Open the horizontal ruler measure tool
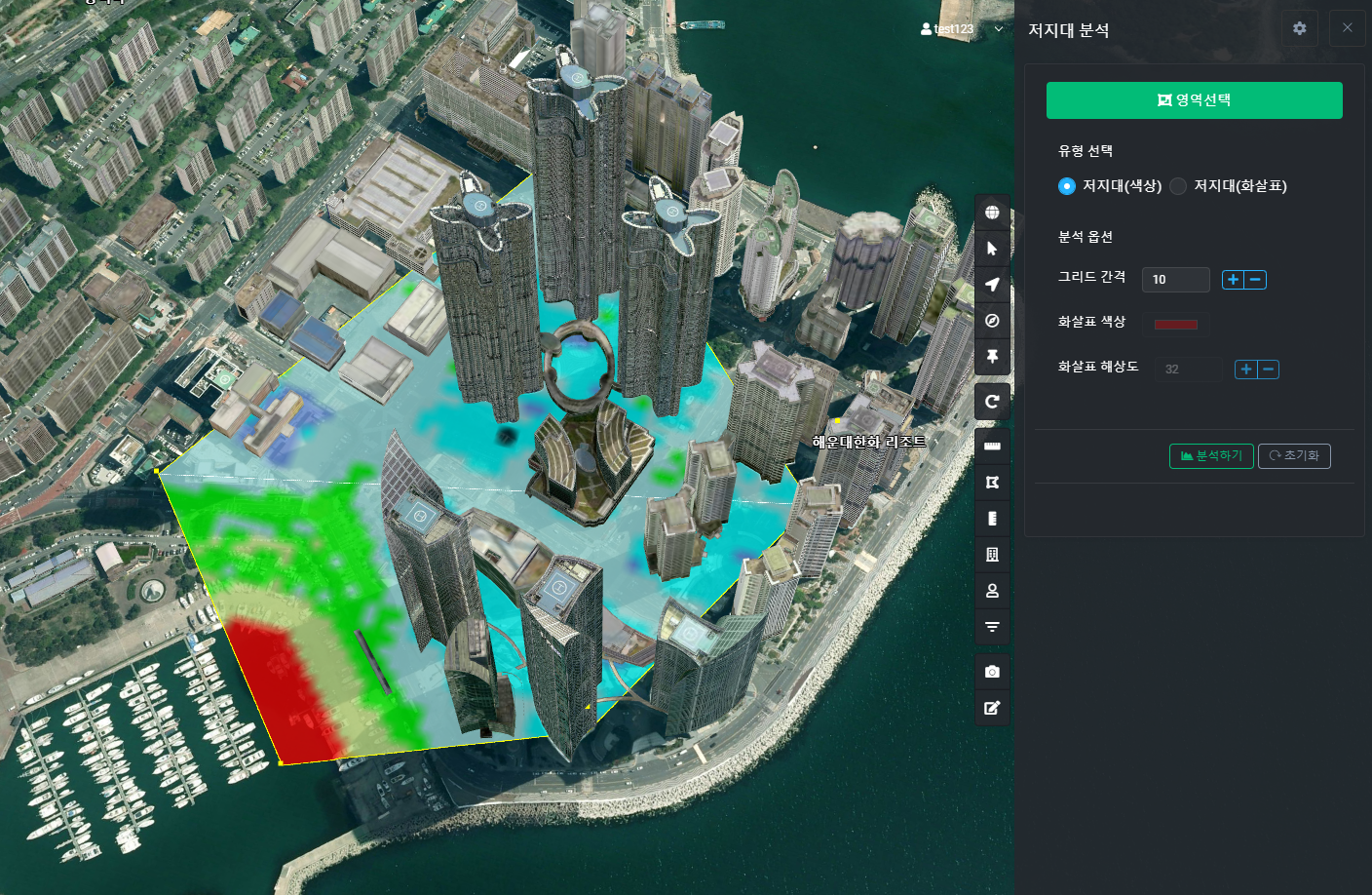Screen dimensions: 1372x895 tap(992, 447)
